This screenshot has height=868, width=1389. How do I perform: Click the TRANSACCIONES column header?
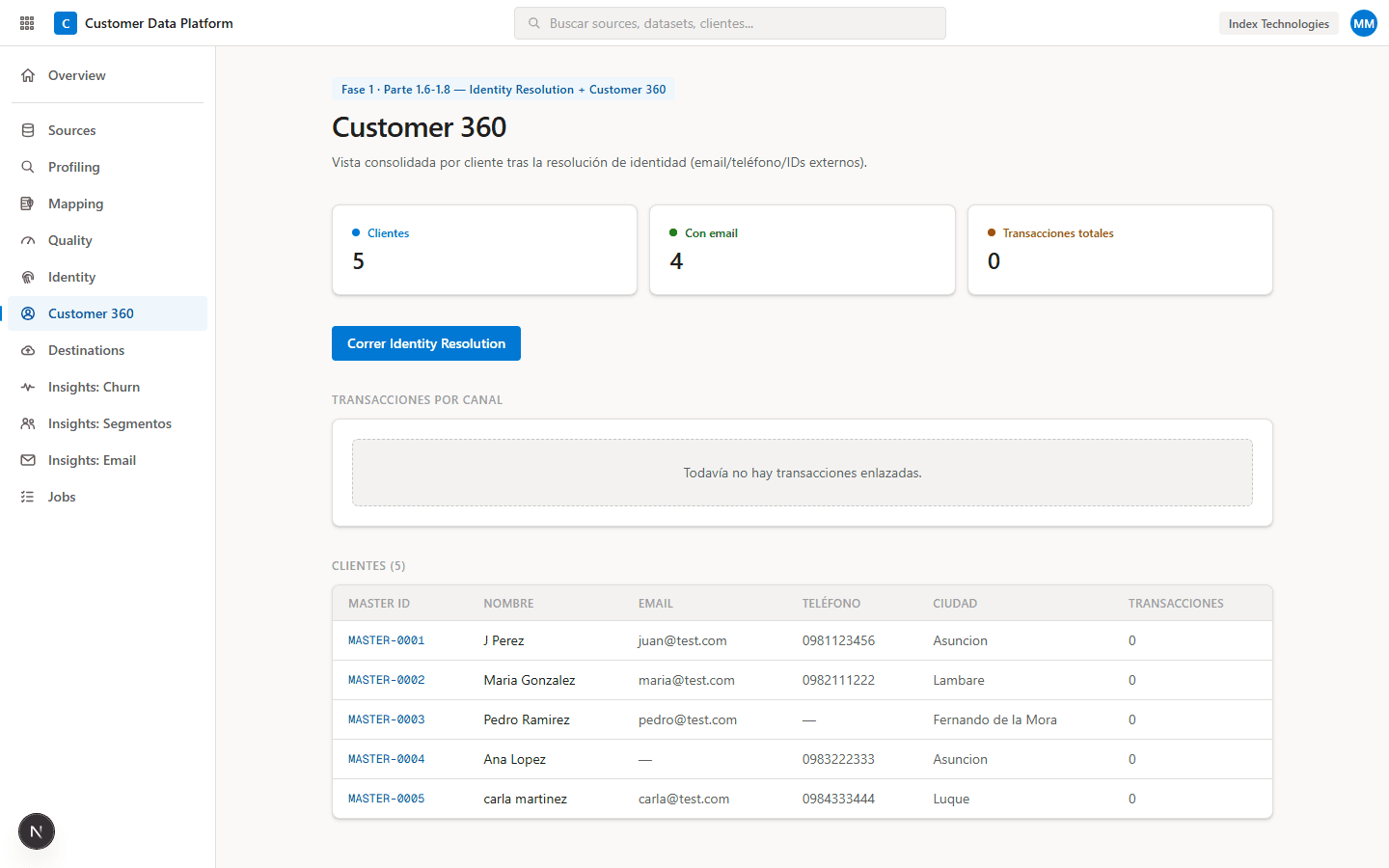click(x=1176, y=604)
